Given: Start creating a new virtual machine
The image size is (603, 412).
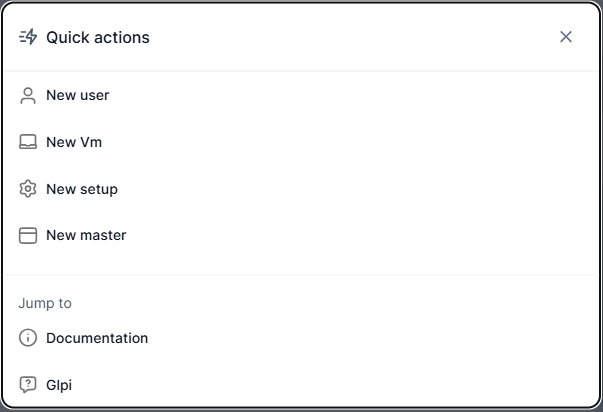Looking at the screenshot, I should pyautogui.click(x=301, y=142).
